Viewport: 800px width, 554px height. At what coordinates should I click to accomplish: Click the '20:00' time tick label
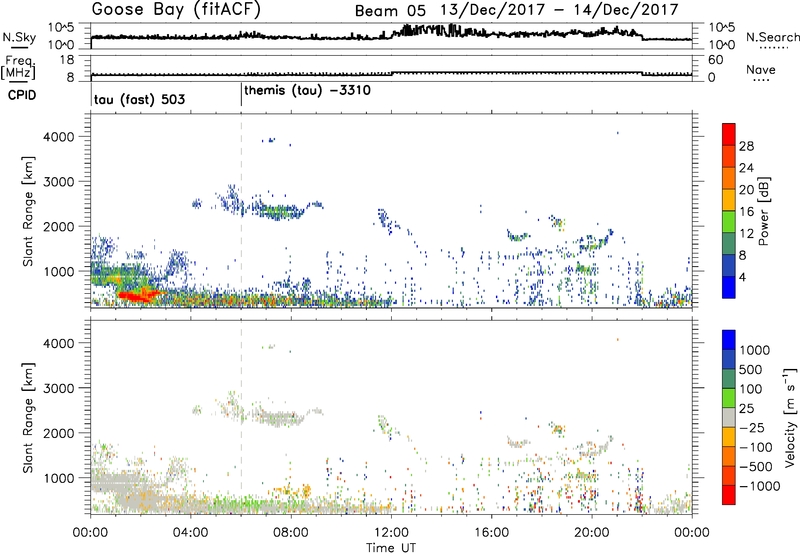tap(592, 533)
